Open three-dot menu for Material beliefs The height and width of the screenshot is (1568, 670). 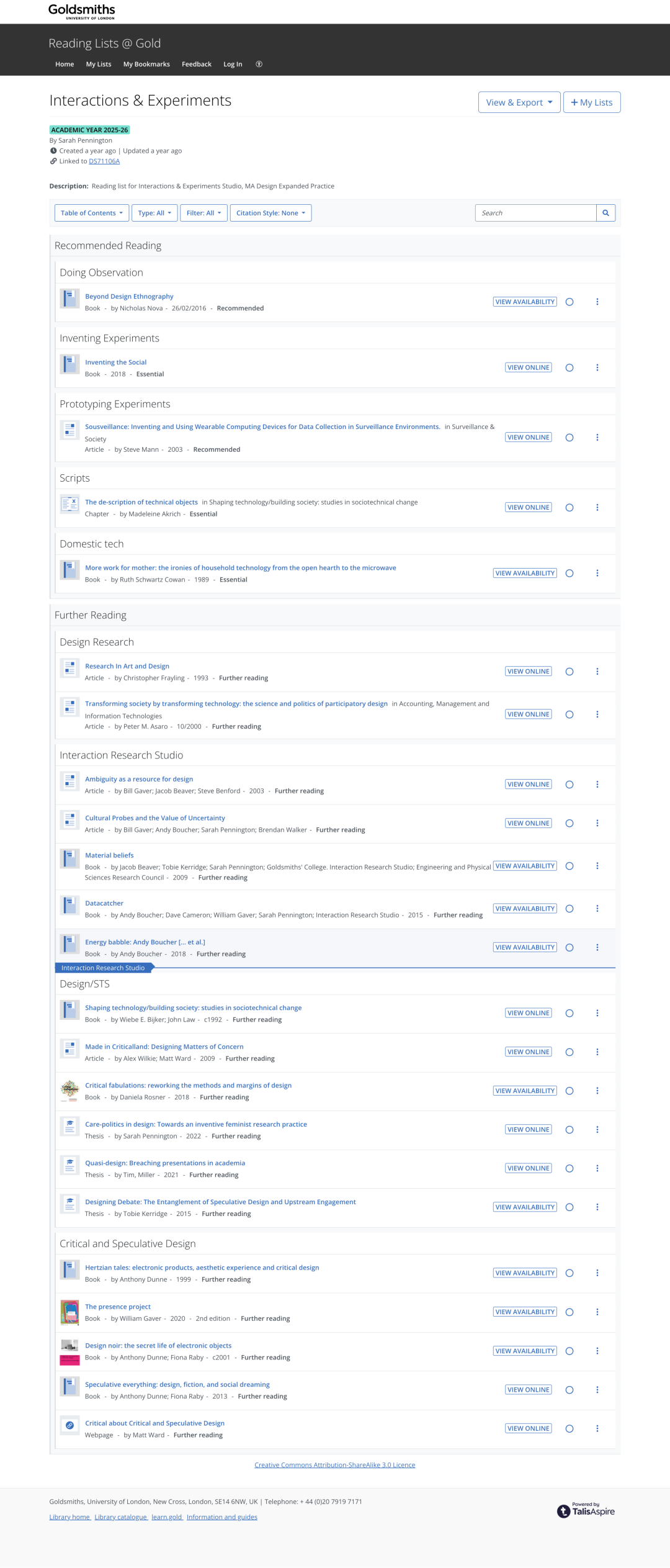click(x=597, y=866)
